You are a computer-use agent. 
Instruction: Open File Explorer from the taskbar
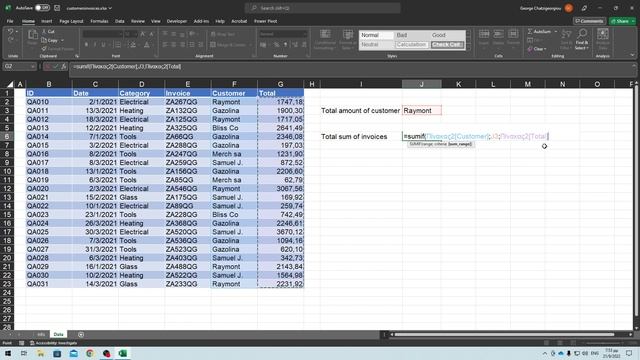point(40,353)
